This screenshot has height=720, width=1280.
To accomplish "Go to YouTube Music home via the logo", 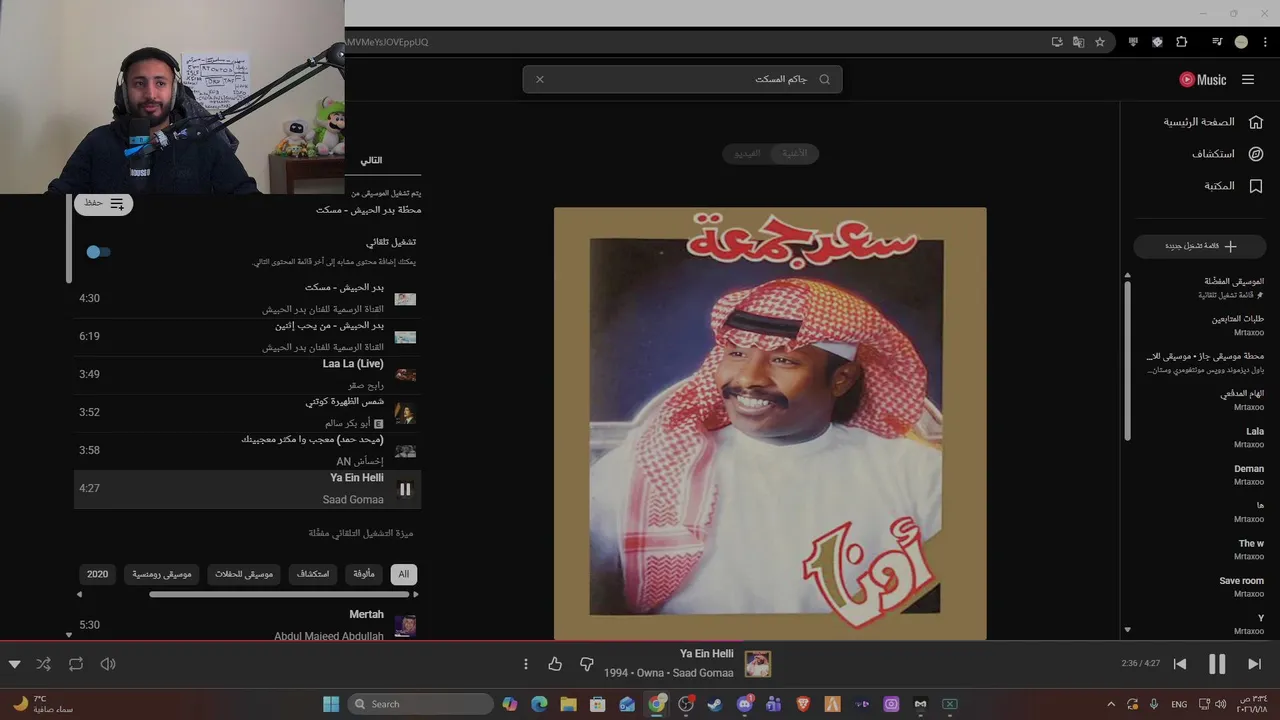I will [x=1202, y=79].
